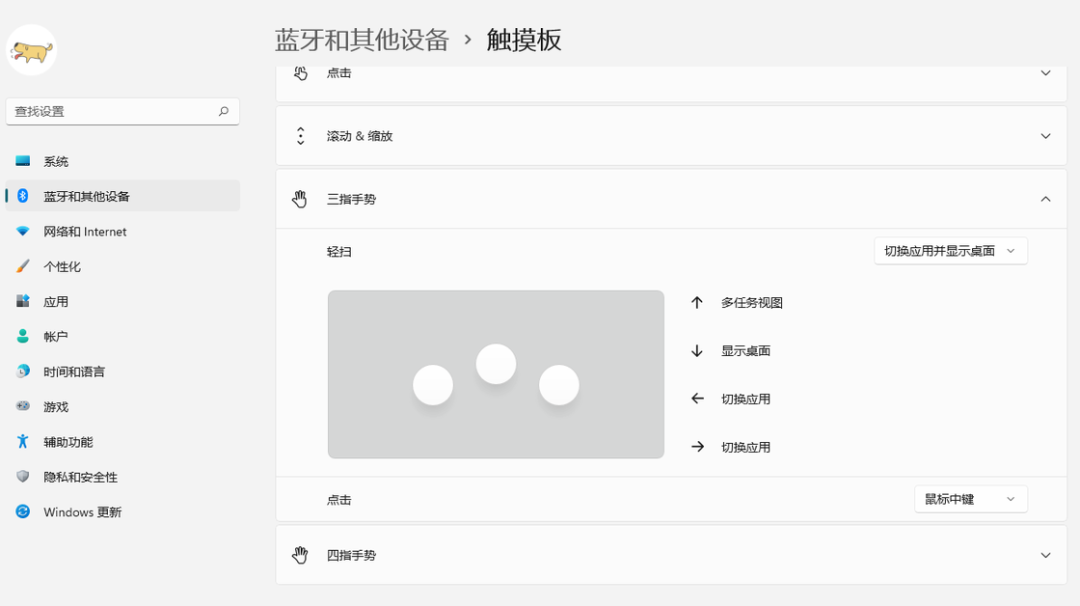Image resolution: width=1080 pixels, height=606 pixels.
Task: Click the three-finger hand icon
Action: [x=300, y=199]
